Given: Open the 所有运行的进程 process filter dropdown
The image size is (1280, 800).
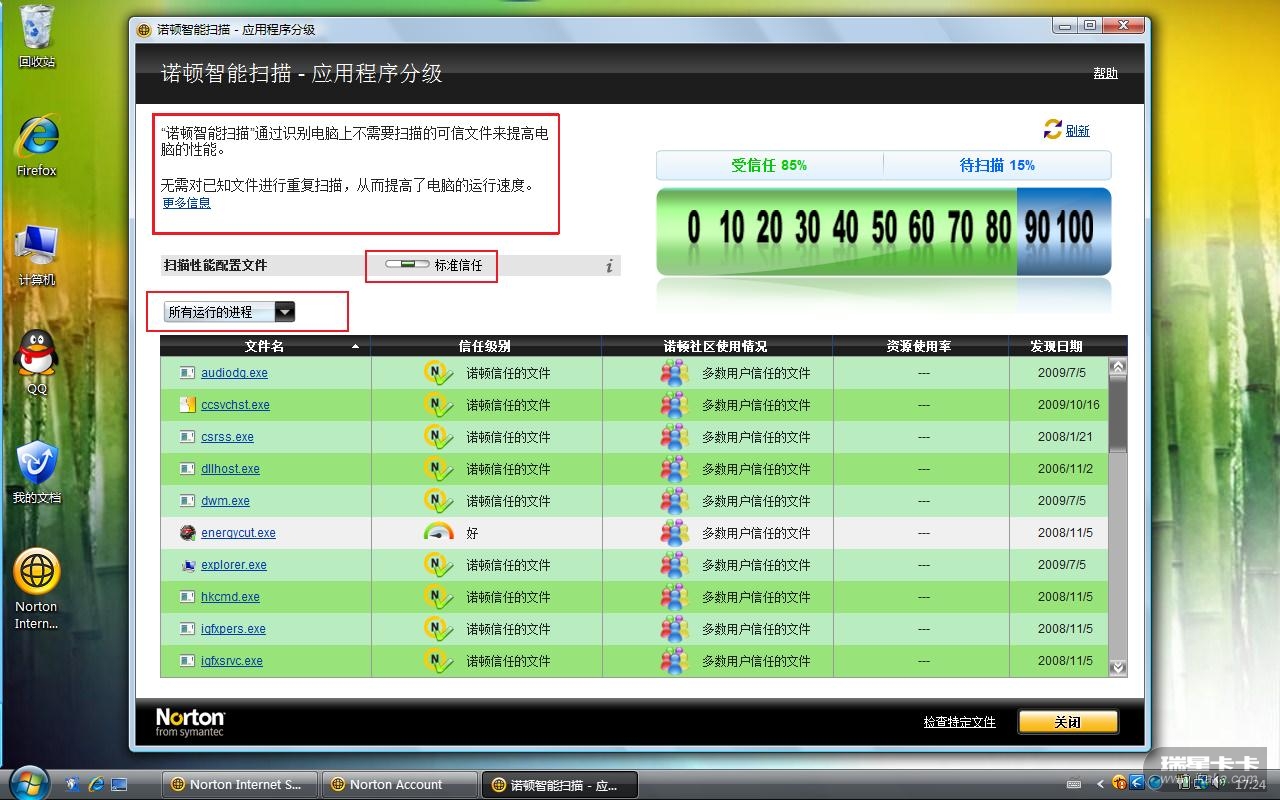Looking at the screenshot, I should click(229, 312).
